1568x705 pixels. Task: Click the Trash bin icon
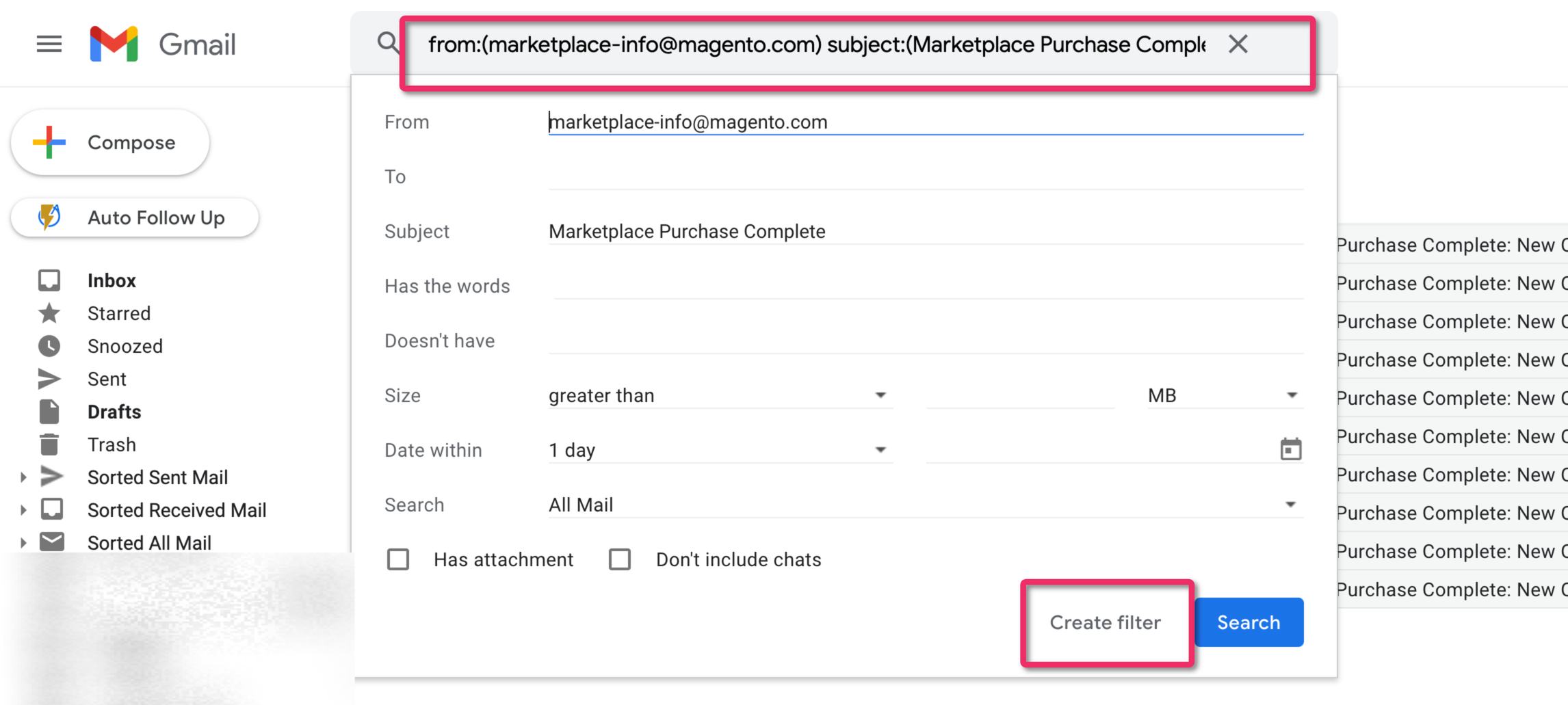[49, 444]
